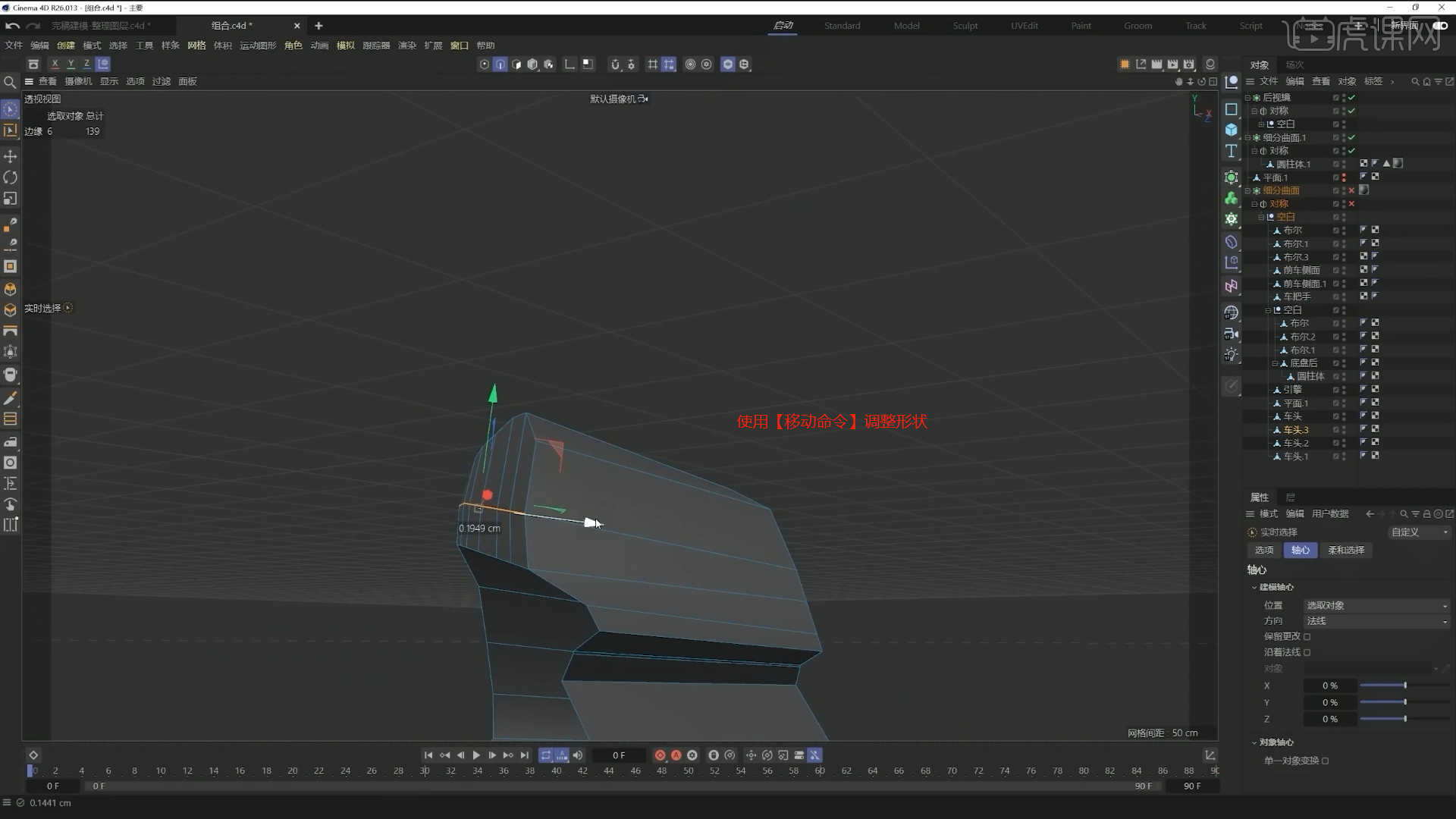Click the Undo arrow icon
Screen dimensions: 1456x819
pyautogui.click(x=12, y=26)
